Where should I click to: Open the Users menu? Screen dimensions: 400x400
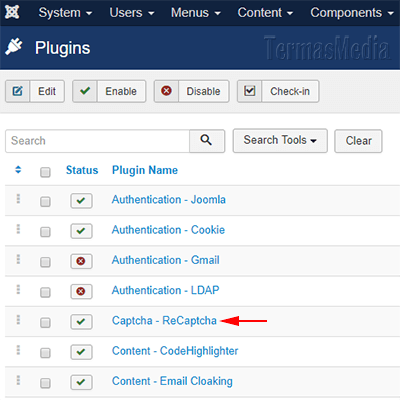(x=132, y=13)
